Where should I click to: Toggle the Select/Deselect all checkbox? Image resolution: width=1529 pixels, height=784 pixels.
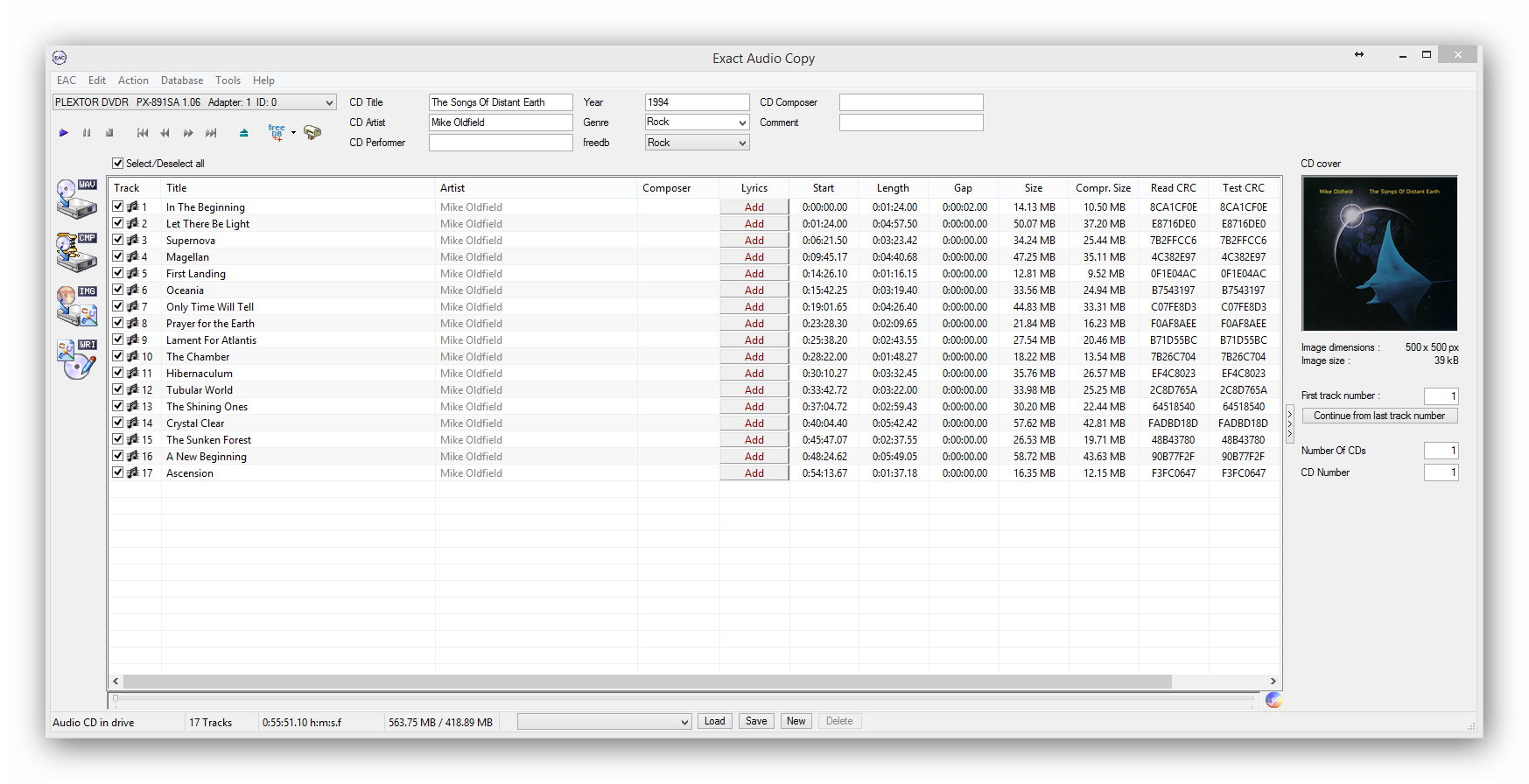click(118, 164)
